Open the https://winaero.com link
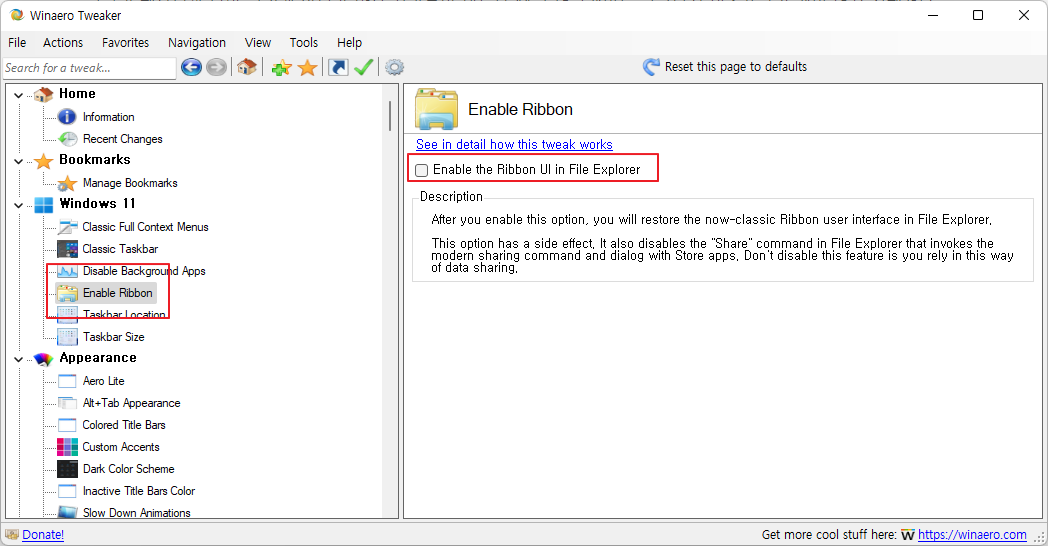1048x546 pixels. pyautogui.click(x=972, y=535)
